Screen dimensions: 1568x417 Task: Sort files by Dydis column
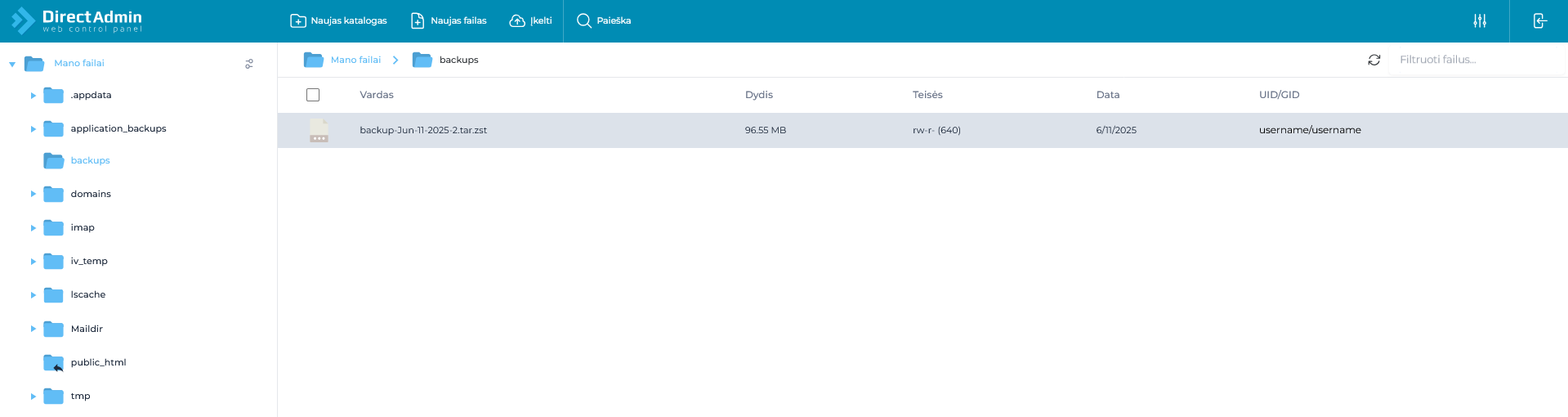[x=759, y=95]
